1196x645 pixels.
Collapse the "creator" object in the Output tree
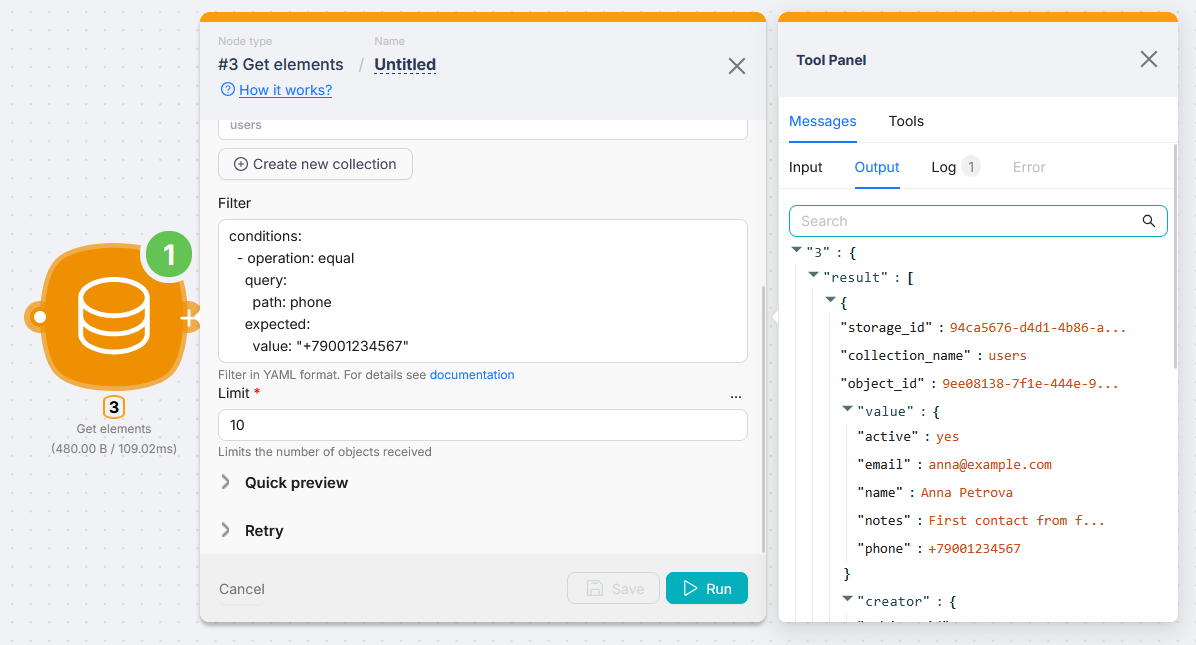[x=847, y=599]
